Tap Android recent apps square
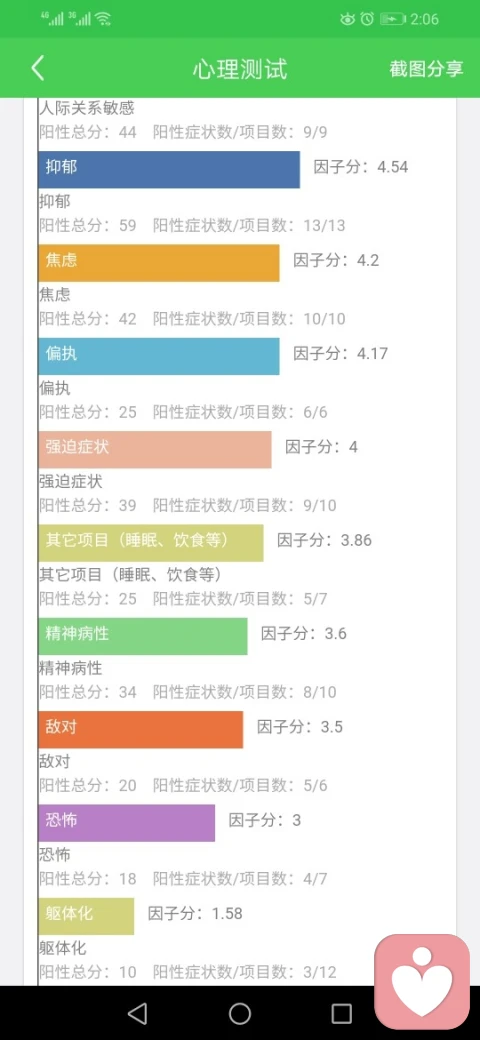Image resolution: width=480 pixels, height=1040 pixels. click(x=341, y=1013)
